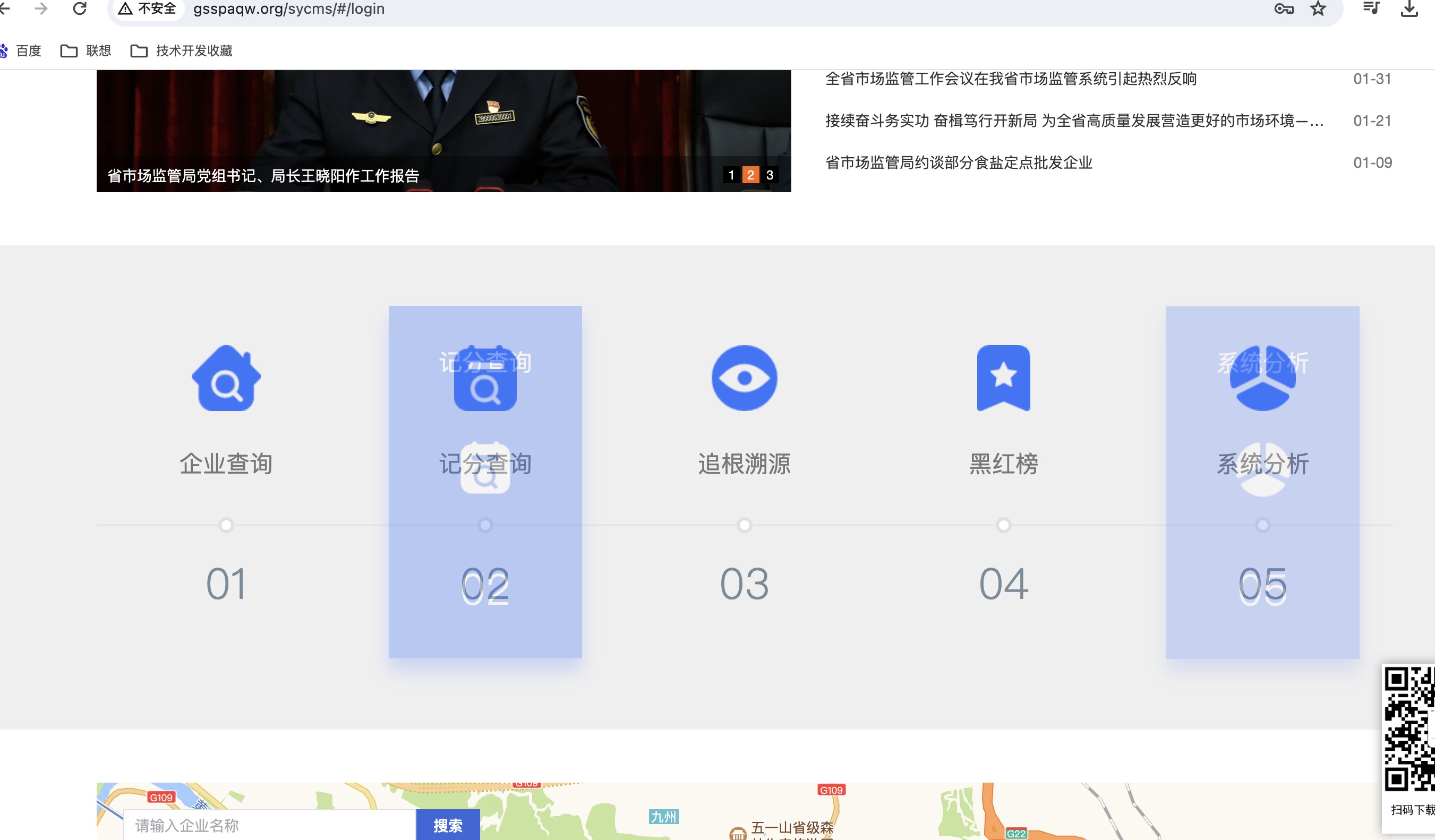Open the 联想 bookmark folder

(x=86, y=50)
